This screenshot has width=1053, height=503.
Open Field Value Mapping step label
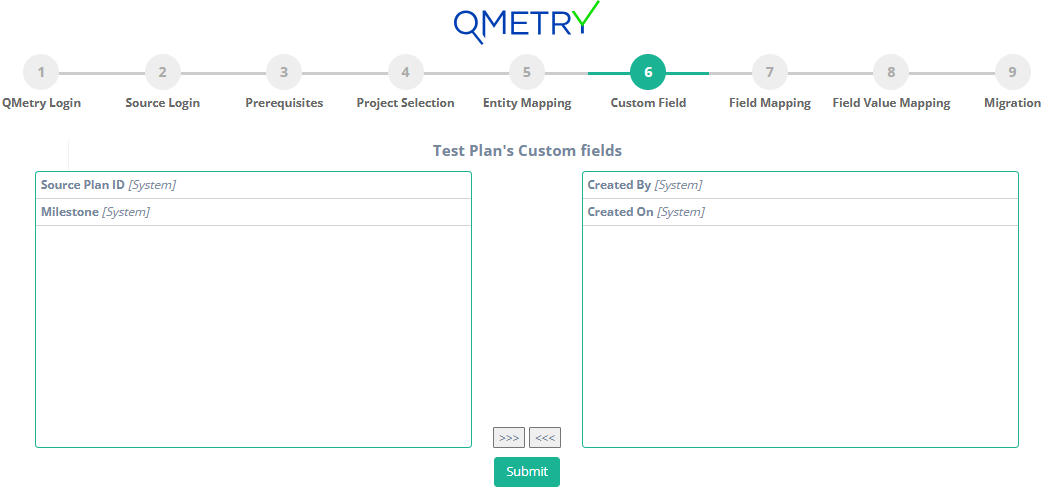891,103
